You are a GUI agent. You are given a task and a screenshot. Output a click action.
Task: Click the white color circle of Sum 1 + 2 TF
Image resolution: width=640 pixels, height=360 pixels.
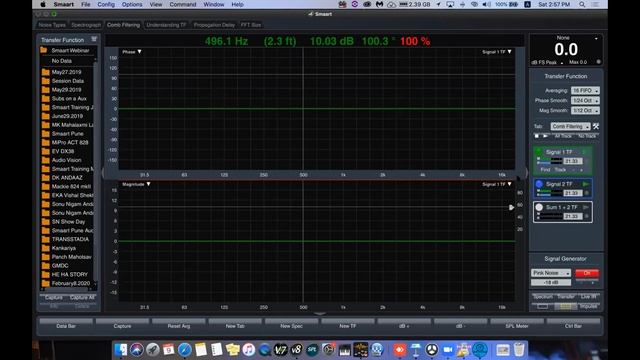pos(539,207)
